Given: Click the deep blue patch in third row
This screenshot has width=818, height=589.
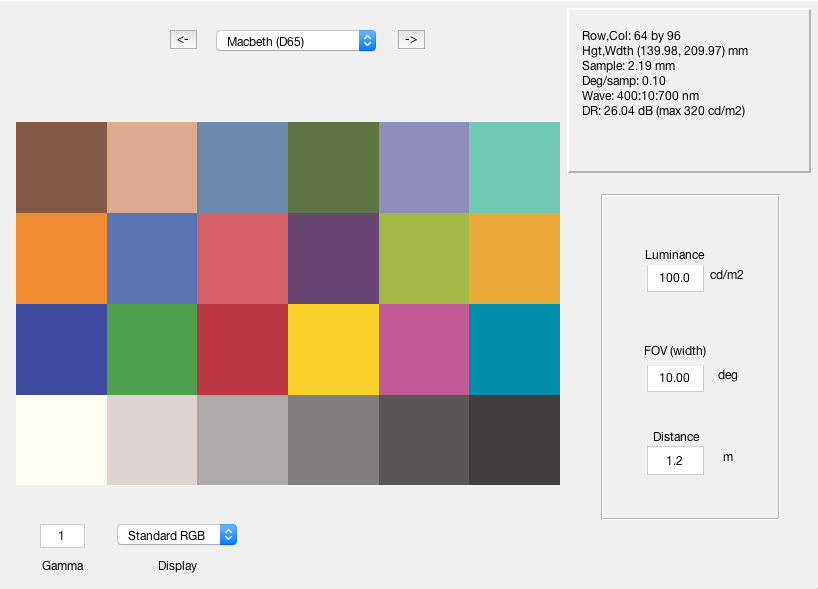Looking at the screenshot, I should click(62, 349).
